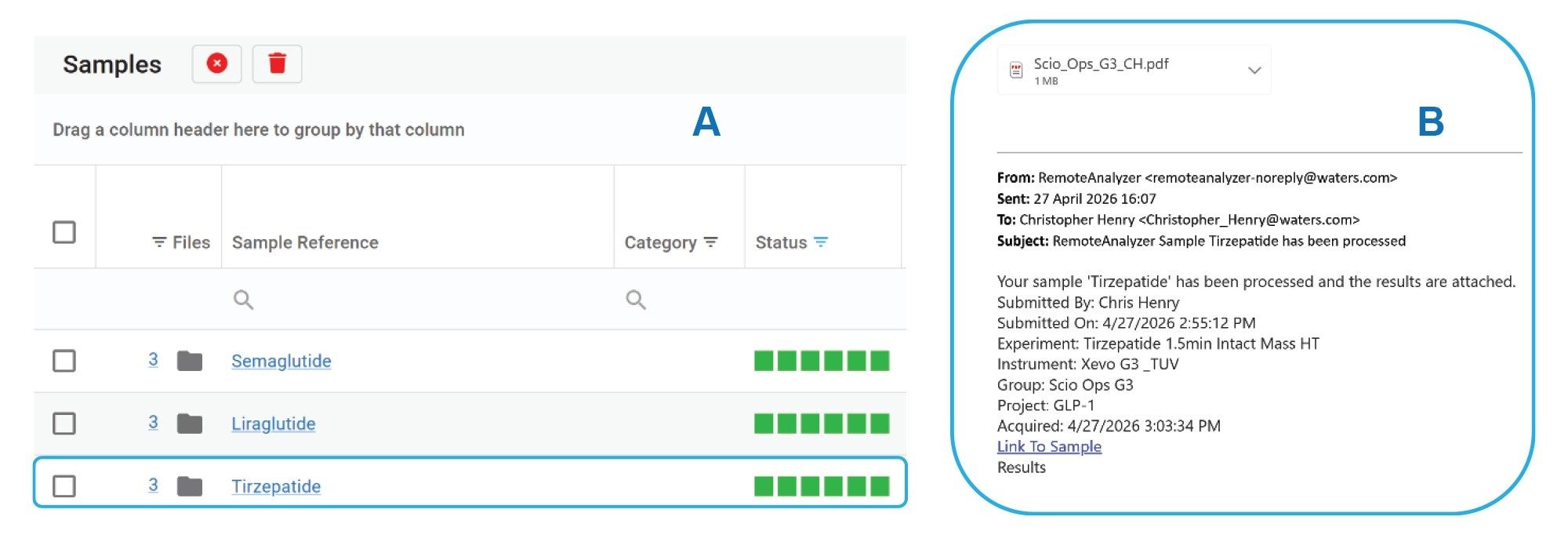Click the Tirzepatide green status bar
This screenshot has width=1568, height=542.
coord(822,486)
